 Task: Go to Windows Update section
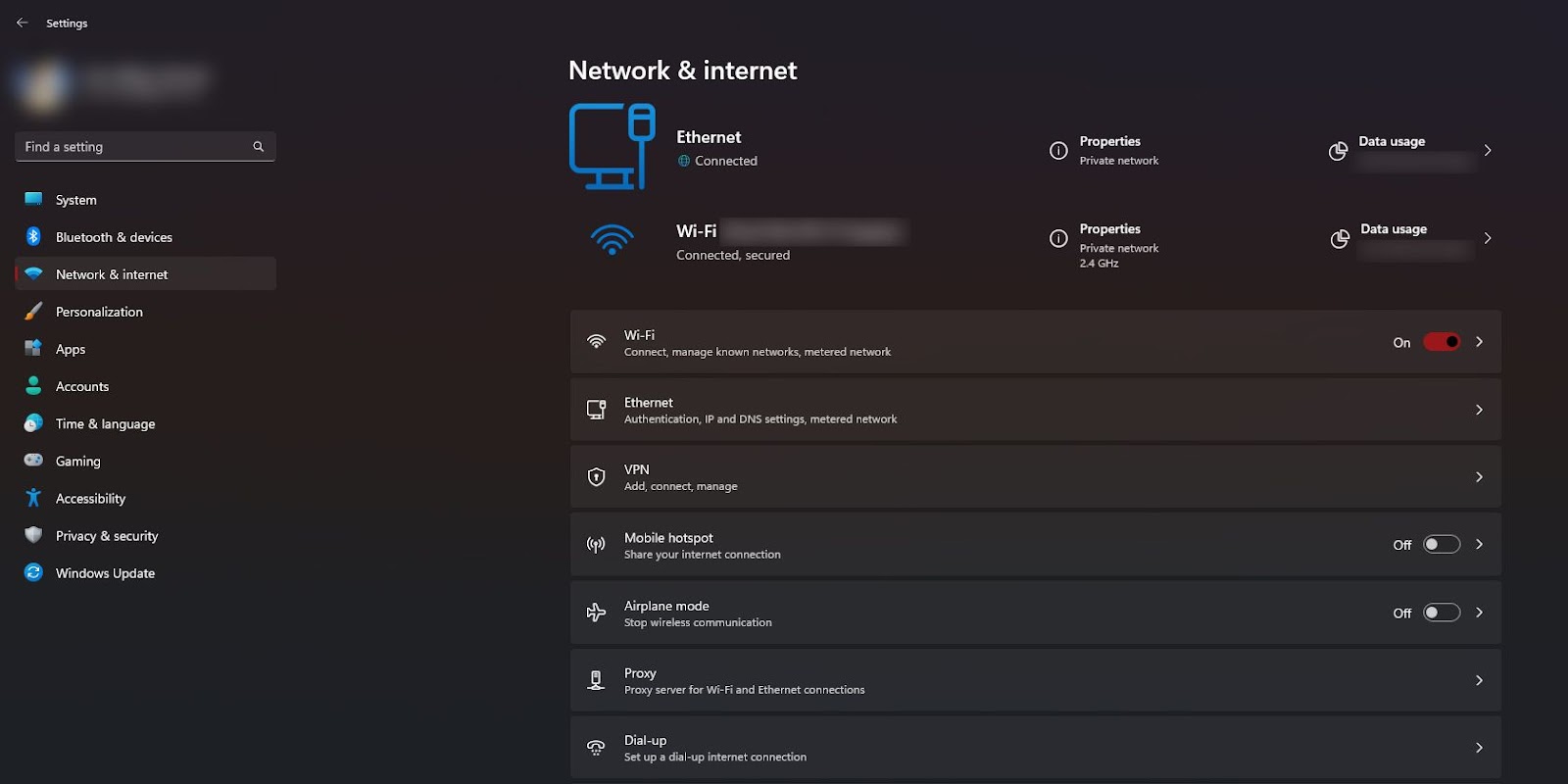105,573
